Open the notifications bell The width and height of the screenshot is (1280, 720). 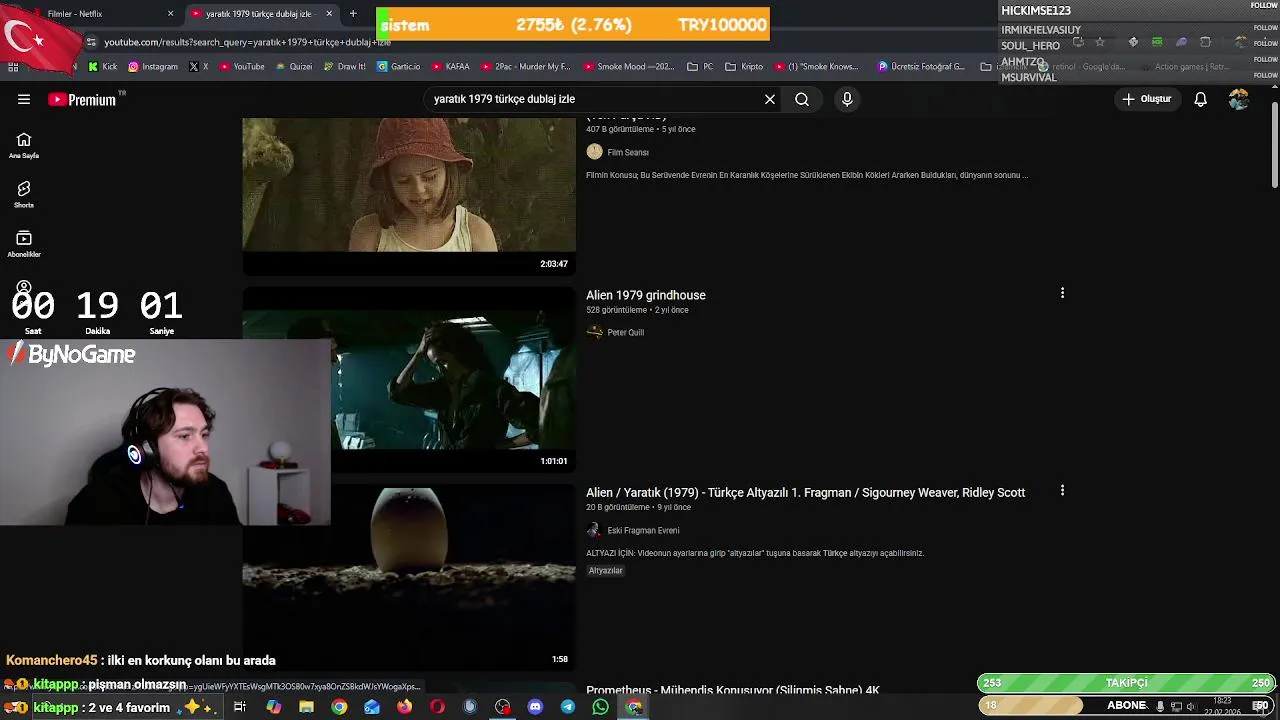(1200, 99)
